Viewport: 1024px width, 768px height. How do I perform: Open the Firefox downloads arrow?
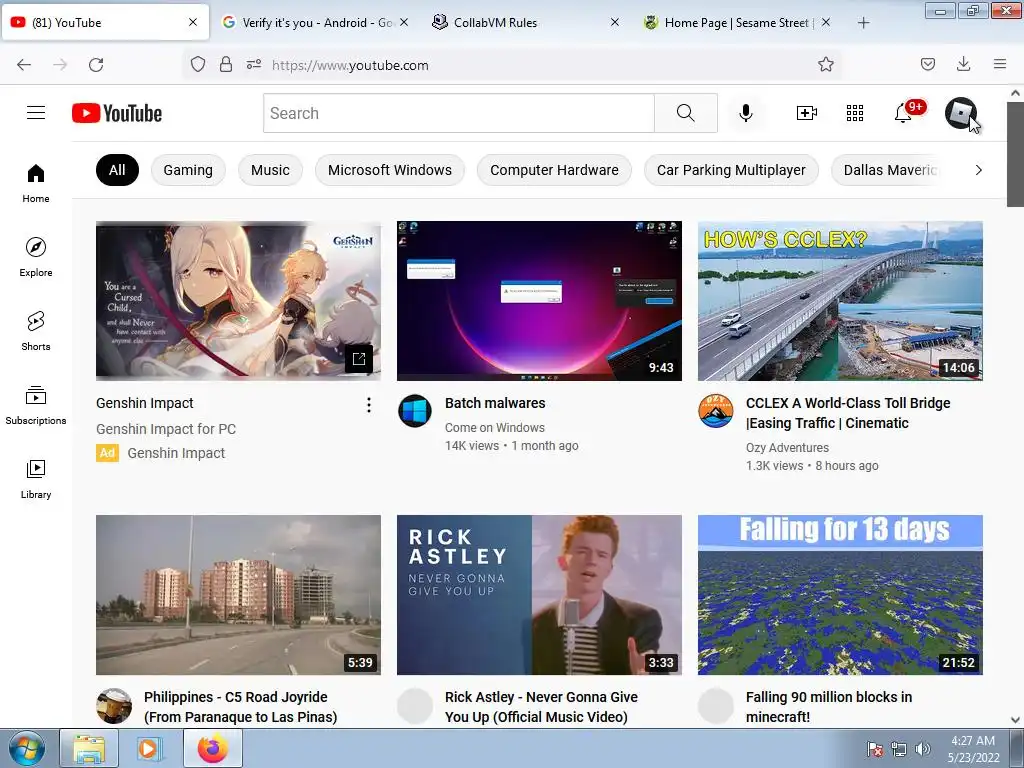pyautogui.click(x=963, y=64)
